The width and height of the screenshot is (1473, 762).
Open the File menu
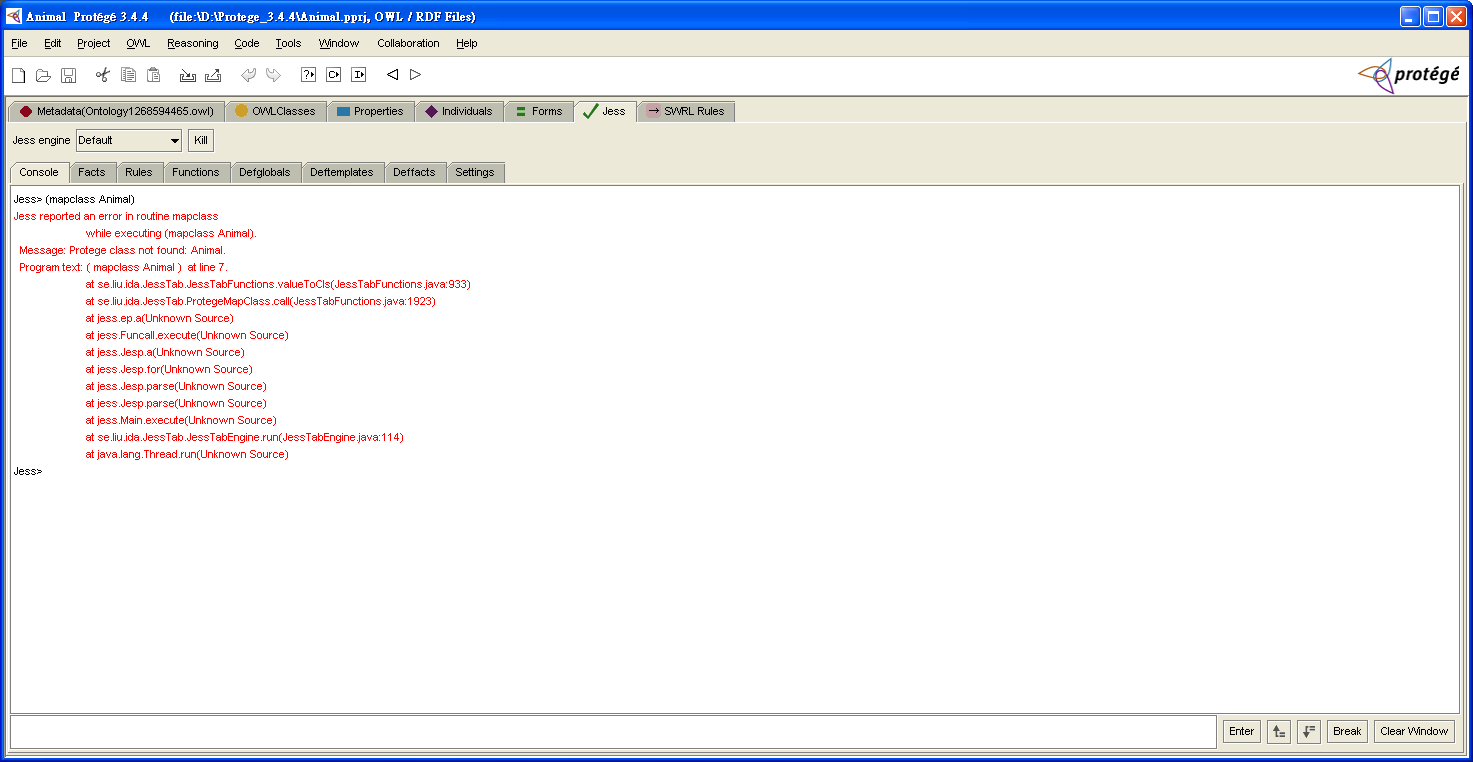[x=19, y=43]
